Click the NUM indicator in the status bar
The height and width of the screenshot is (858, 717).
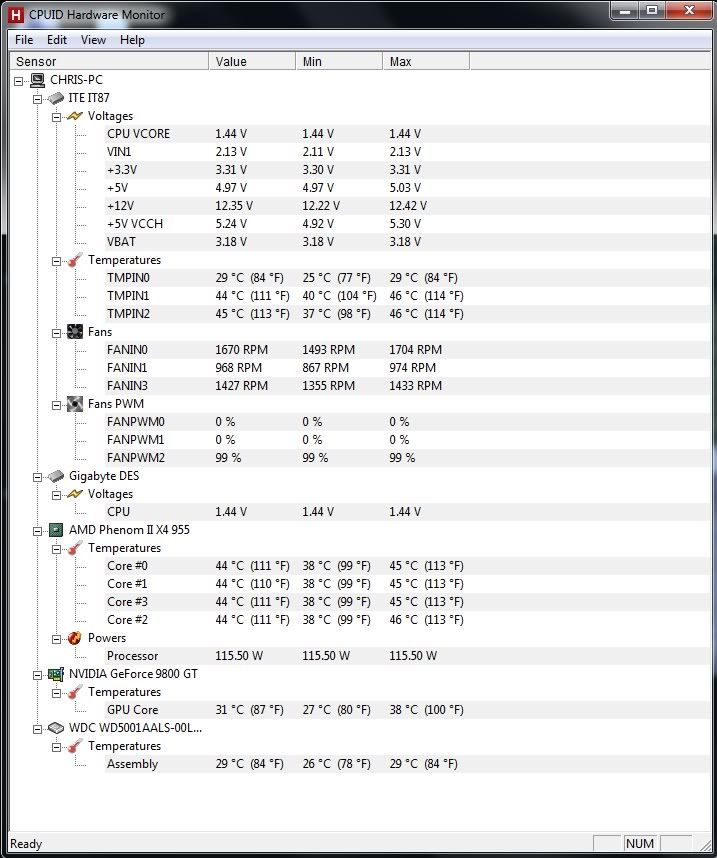[x=639, y=843]
